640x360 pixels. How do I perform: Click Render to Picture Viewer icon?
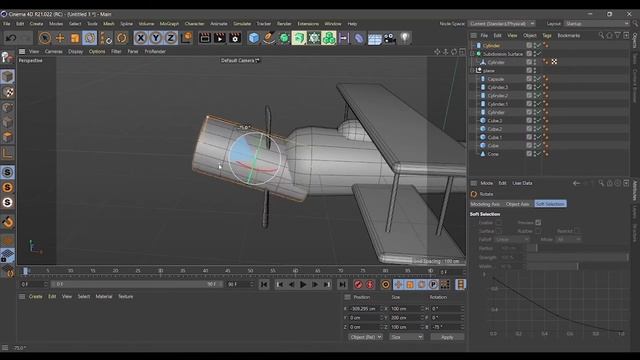click(220, 38)
